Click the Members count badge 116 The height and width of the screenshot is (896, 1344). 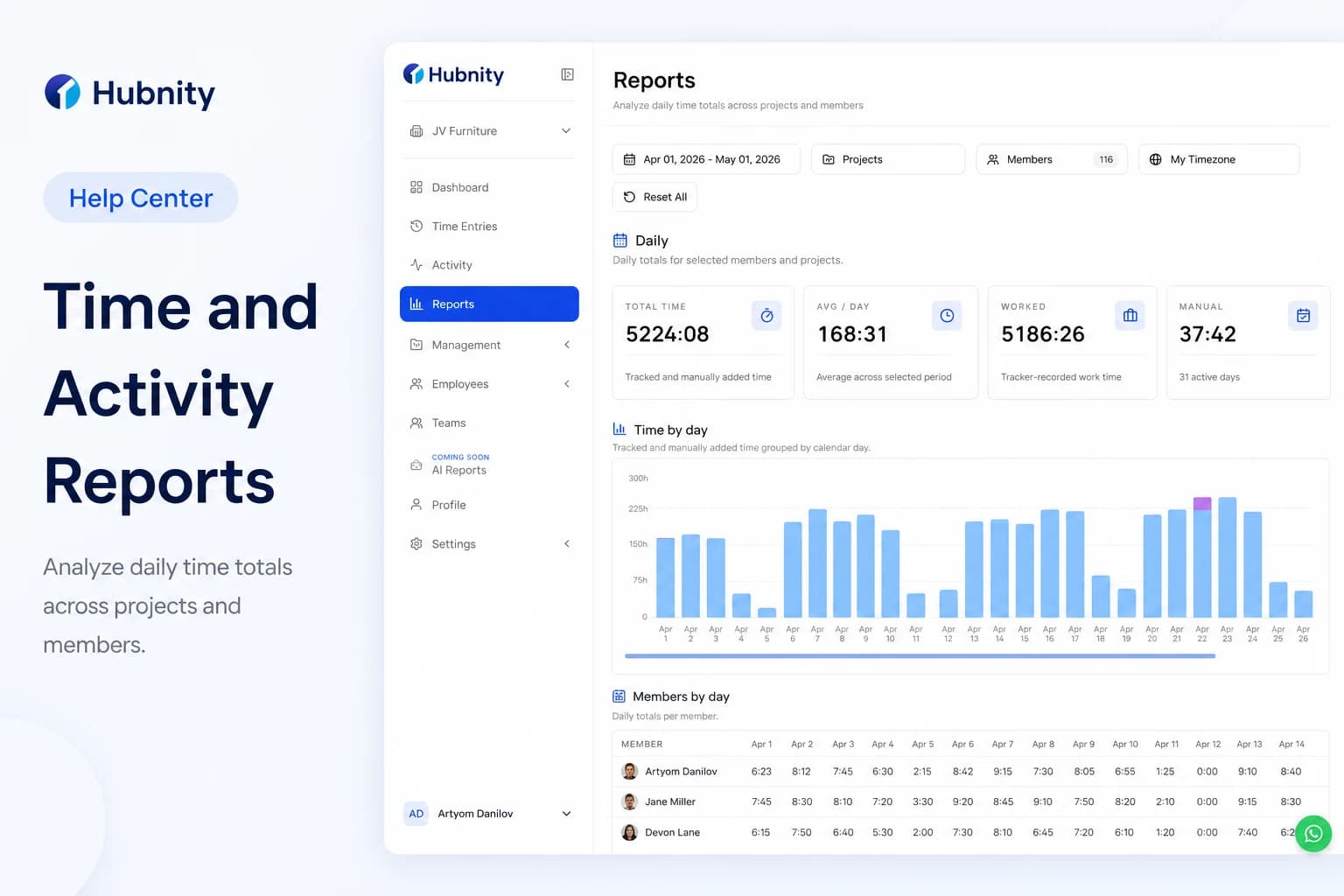(x=1106, y=159)
